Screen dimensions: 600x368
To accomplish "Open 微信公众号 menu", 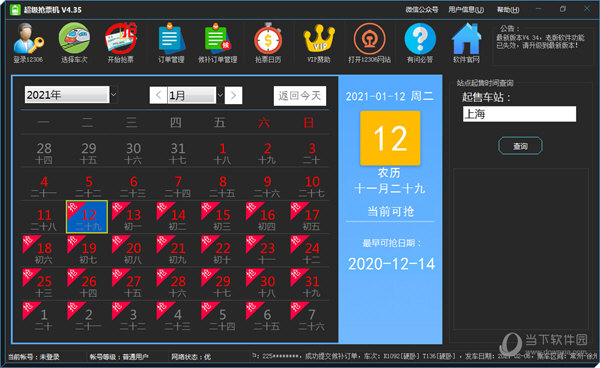I will 422,10.
